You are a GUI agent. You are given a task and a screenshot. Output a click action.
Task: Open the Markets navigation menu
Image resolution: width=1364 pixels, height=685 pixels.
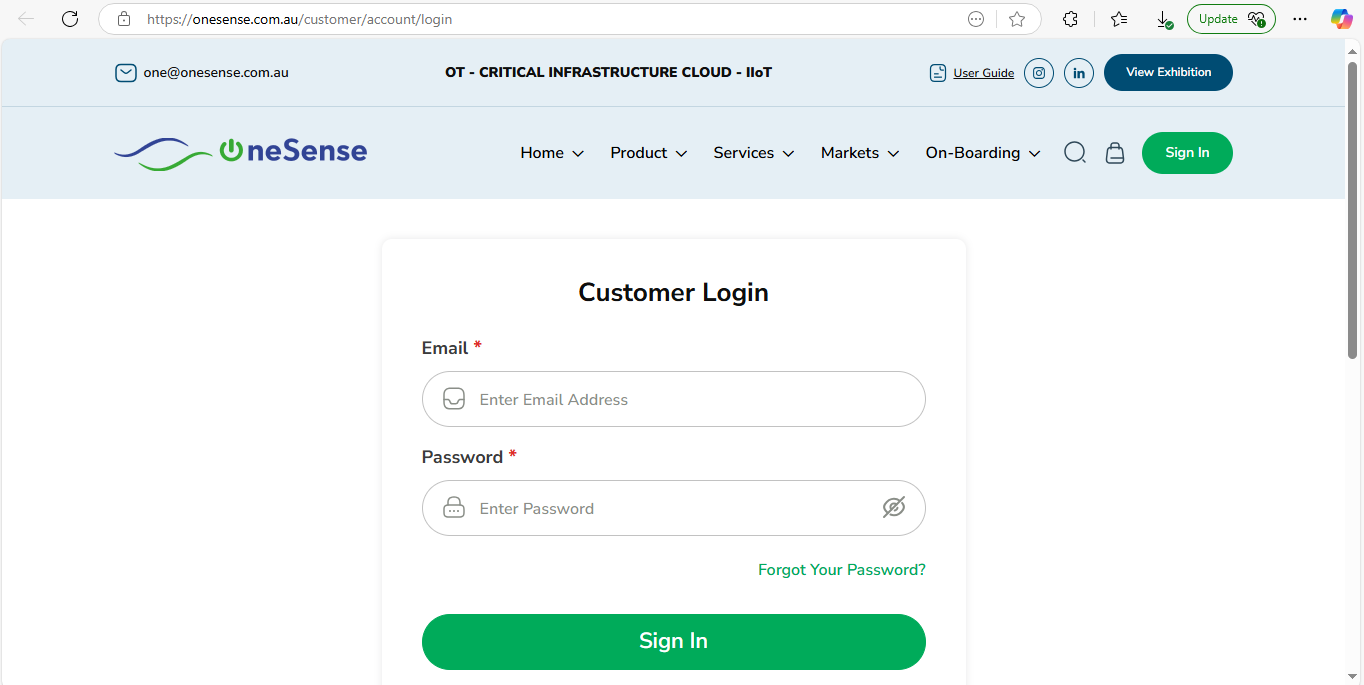[x=860, y=153]
